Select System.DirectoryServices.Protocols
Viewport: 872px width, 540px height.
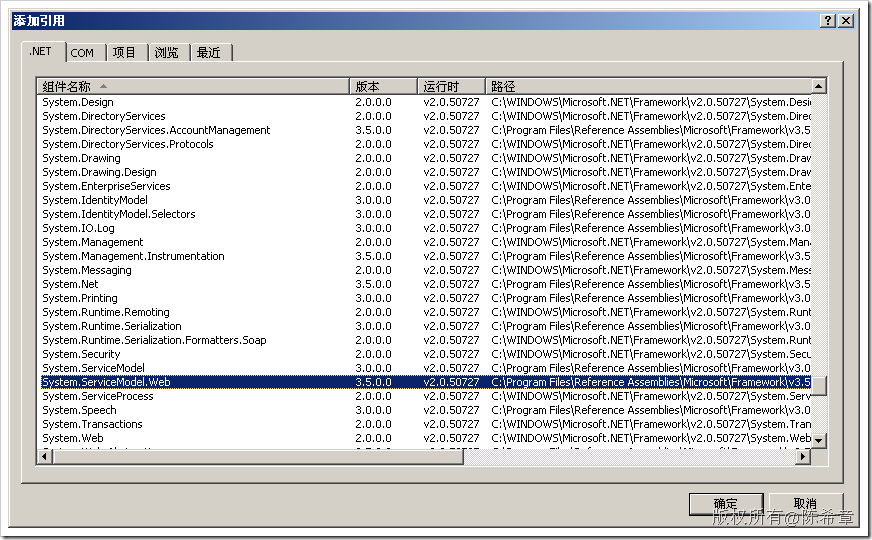coord(426,144)
